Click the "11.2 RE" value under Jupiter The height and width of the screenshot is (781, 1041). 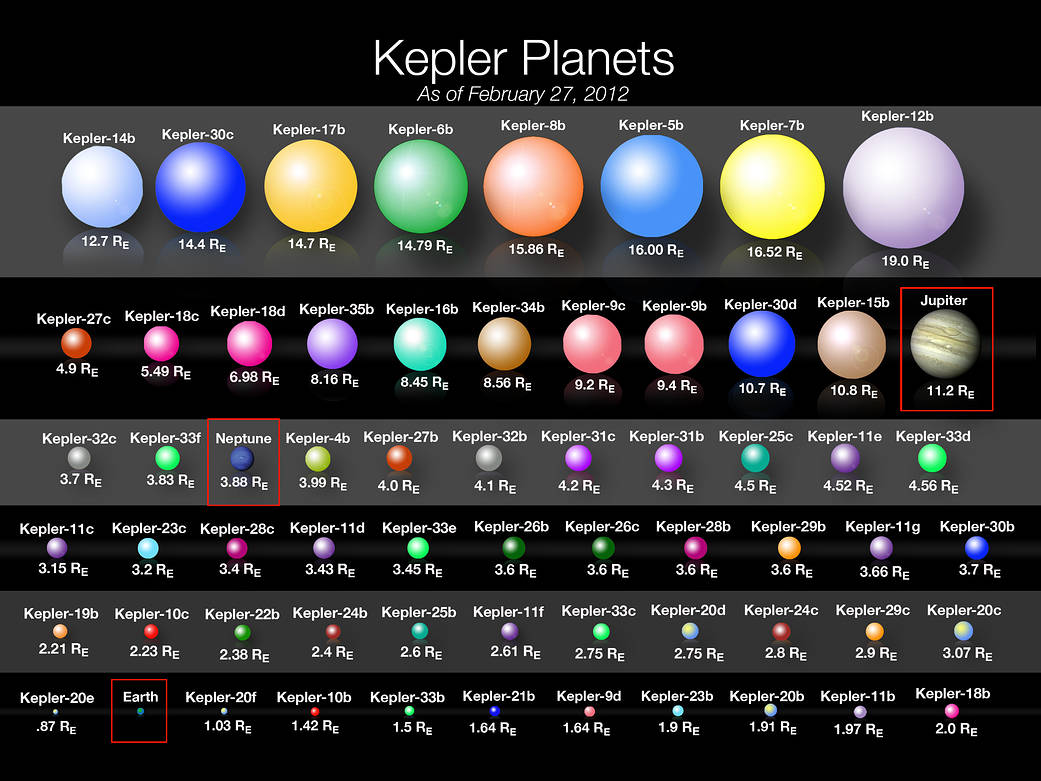(950, 391)
